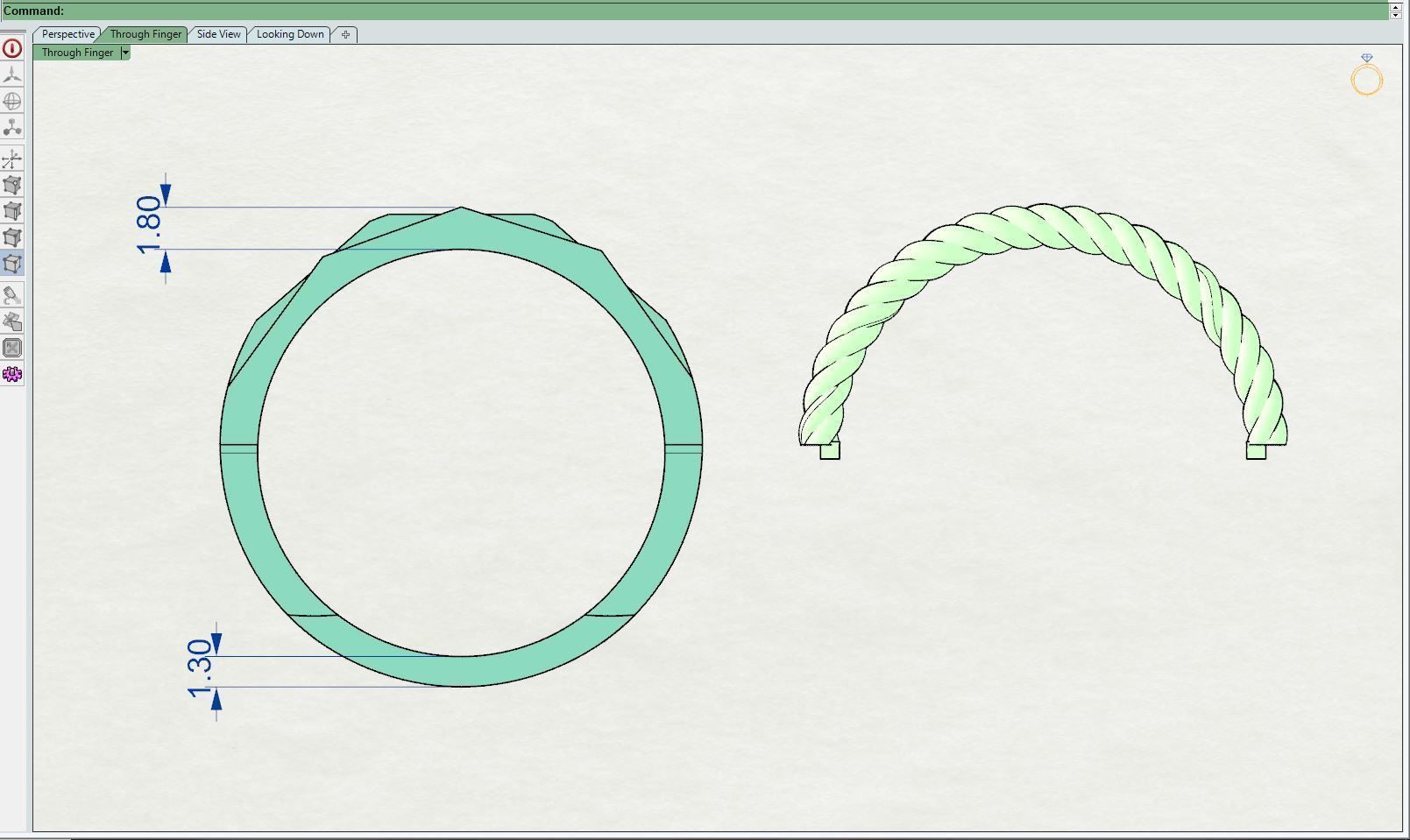Click the Through Finger viewport title label
The height and width of the screenshot is (840, 1410).
click(x=77, y=53)
